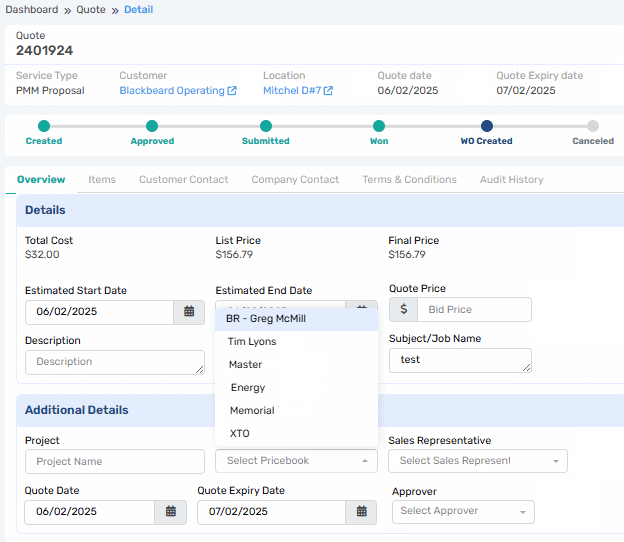Click the WO Created stage circle

coord(487,126)
